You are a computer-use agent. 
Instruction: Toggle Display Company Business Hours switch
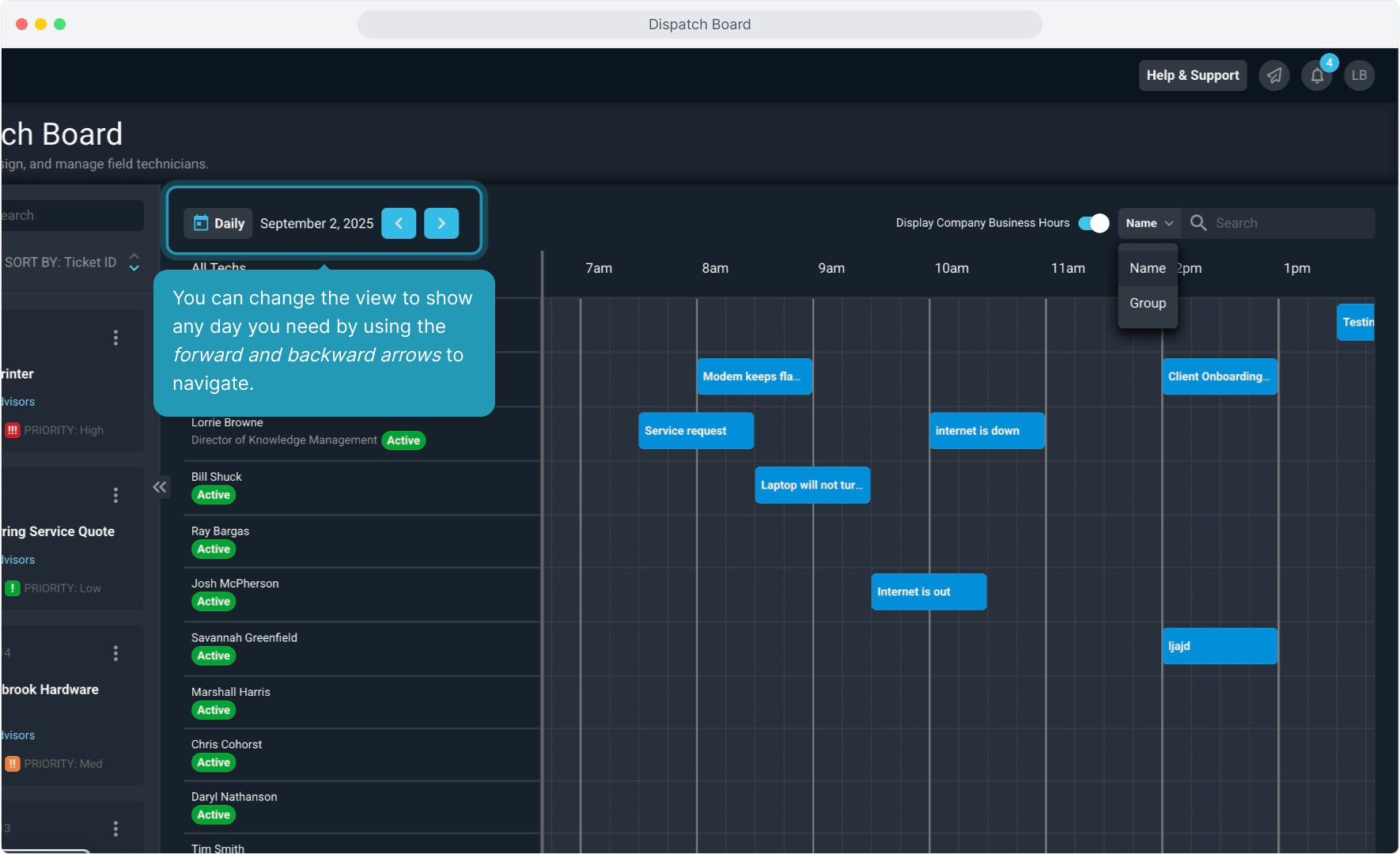click(x=1093, y=224)
